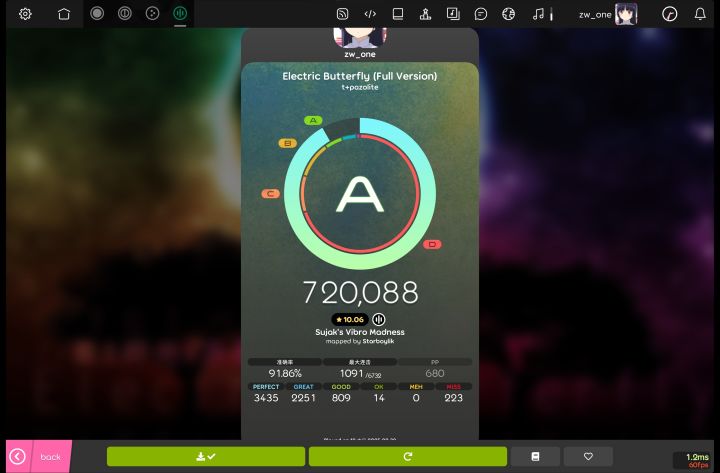
Task: Open the chat bubble icon
Action: [x=480, y=14]
